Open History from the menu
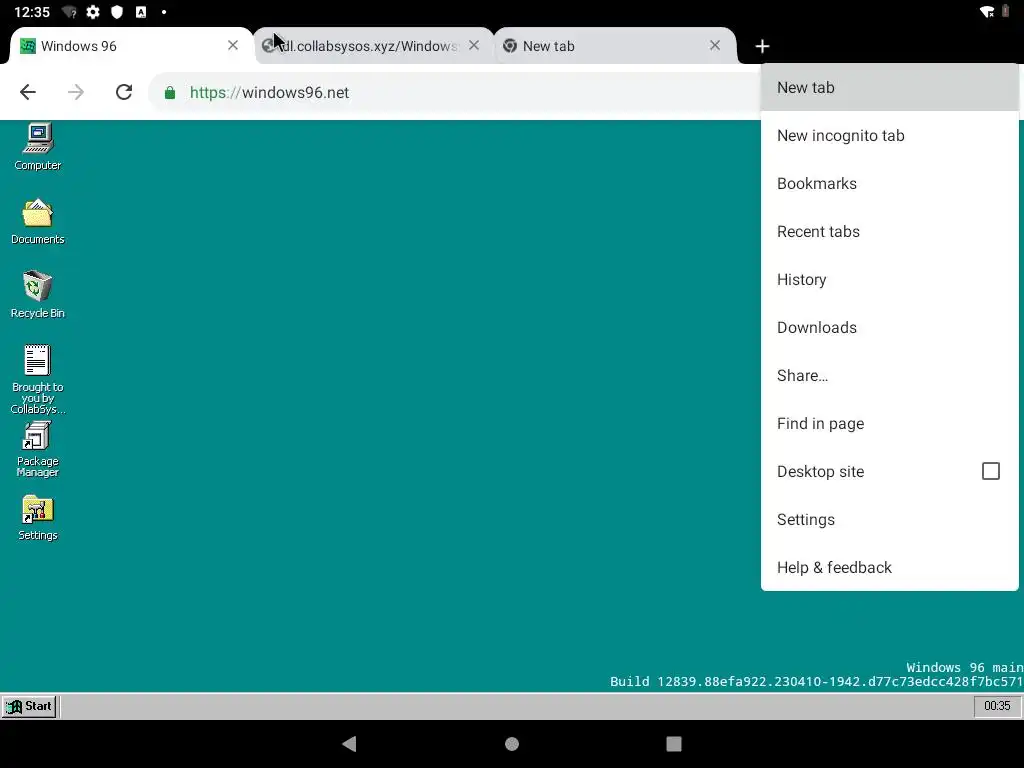The image size is (1024, 768). pos(889,280)
